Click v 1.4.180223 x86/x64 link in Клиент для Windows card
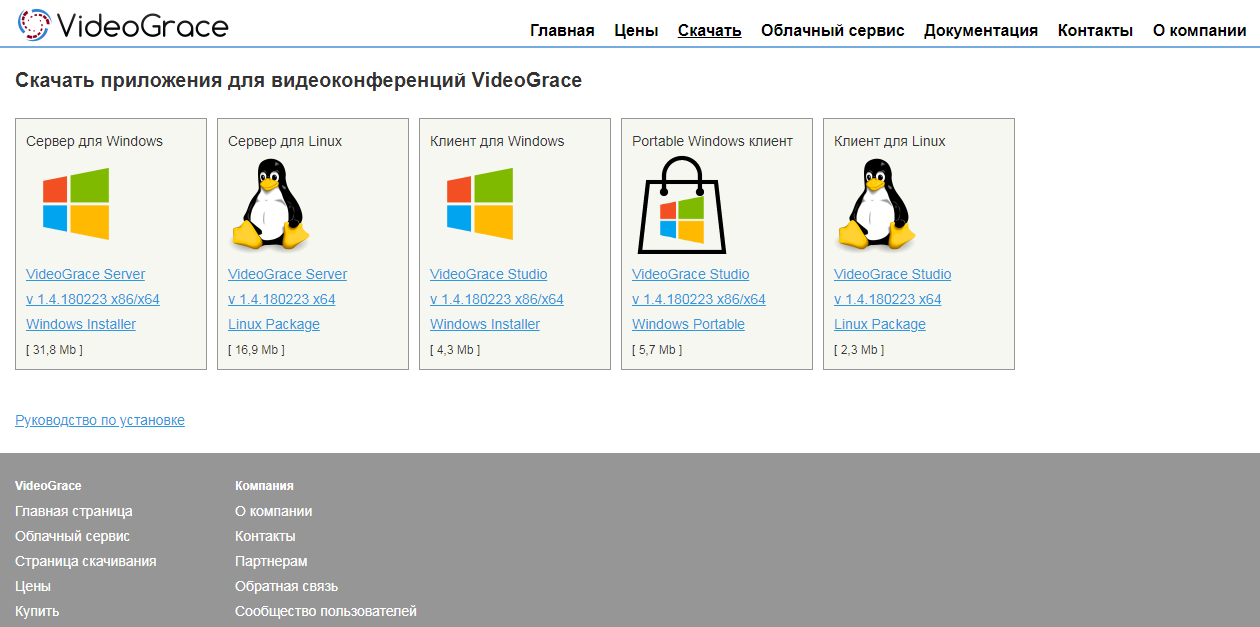This screenshot has height=627, width=1260. click(497, 299)
